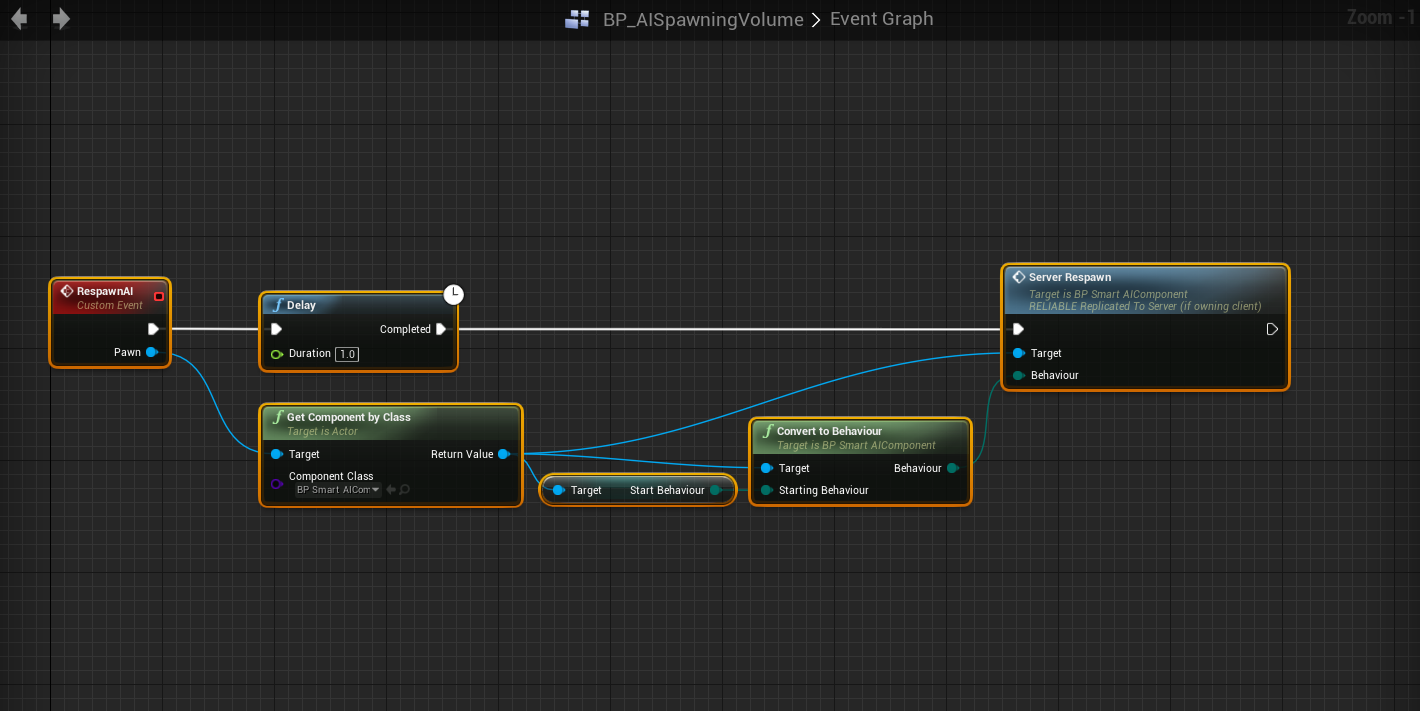Use selected asset arrow for Component Class
Viewport: 1420px width, 711px height.
tap(391, 490)
